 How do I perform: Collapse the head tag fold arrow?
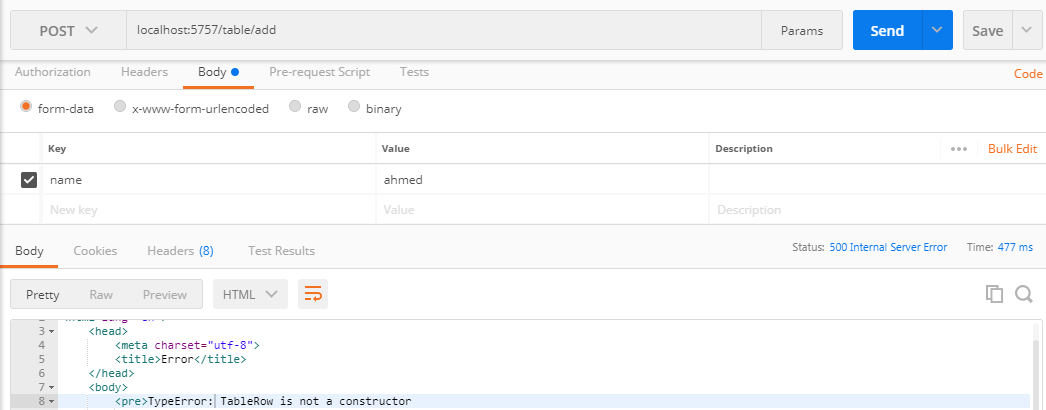(x=52, y=331)
